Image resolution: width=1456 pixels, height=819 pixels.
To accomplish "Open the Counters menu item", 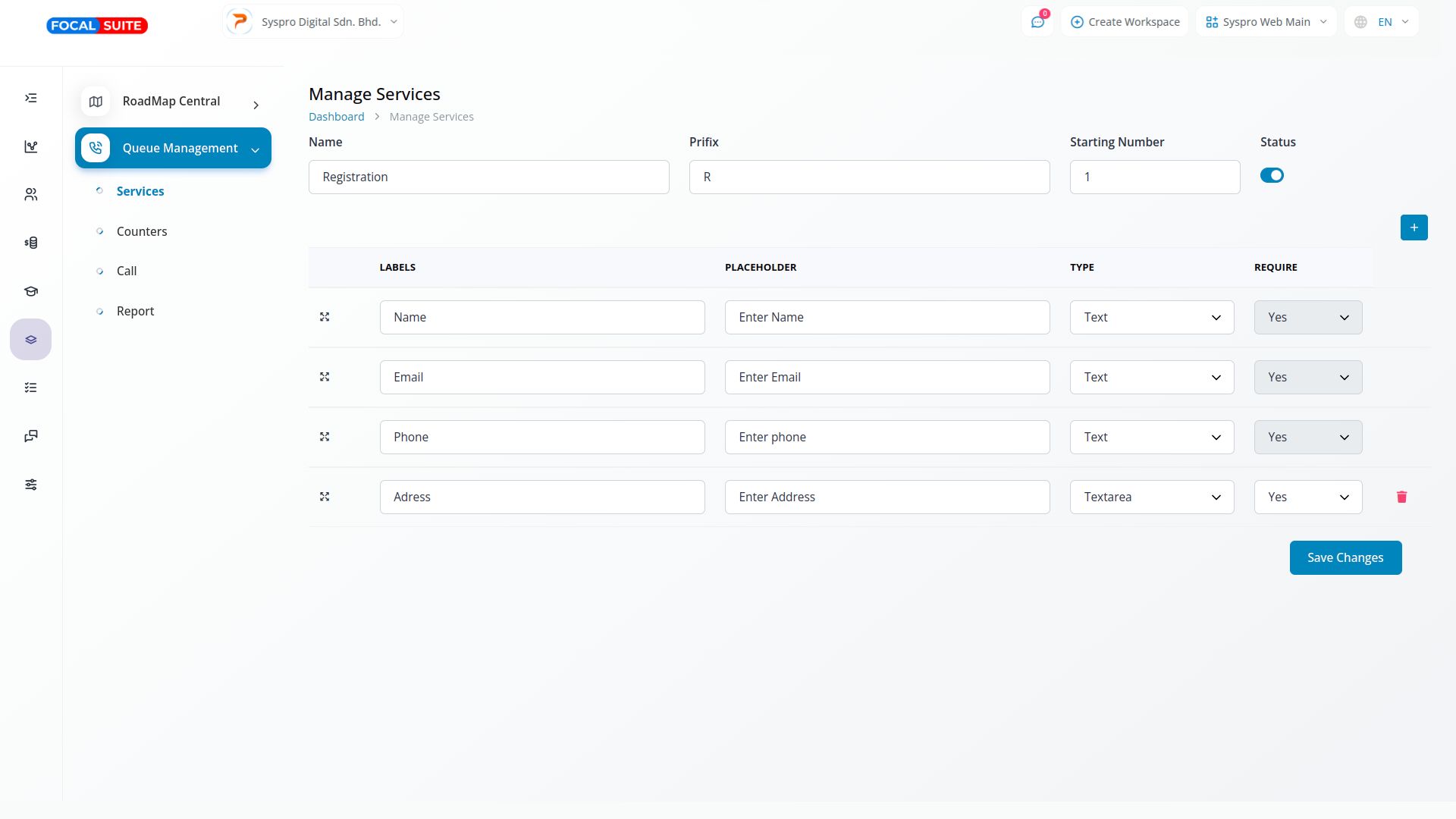I will [142, 231].
